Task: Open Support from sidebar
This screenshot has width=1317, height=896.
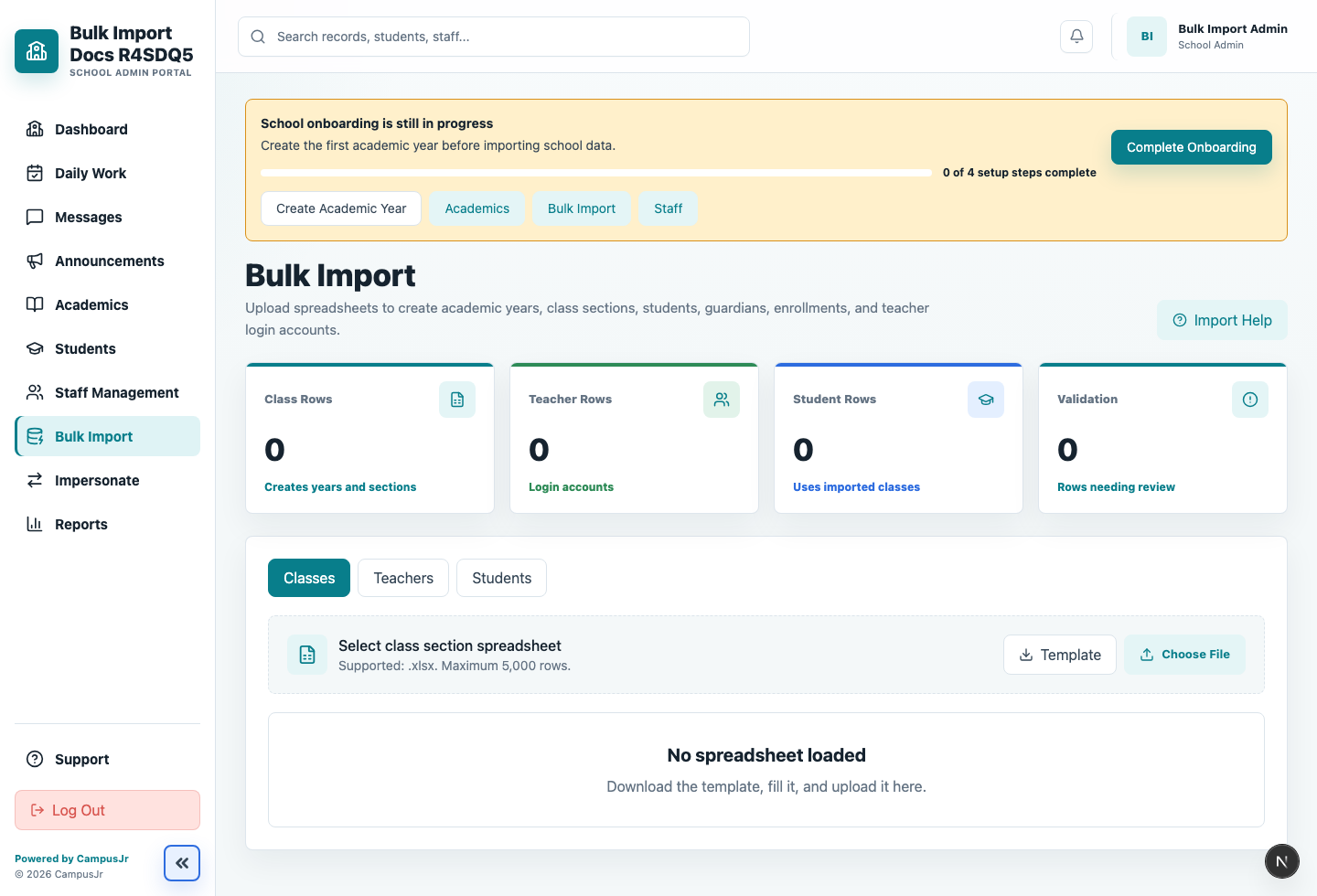Action: (x=107, y=759)
